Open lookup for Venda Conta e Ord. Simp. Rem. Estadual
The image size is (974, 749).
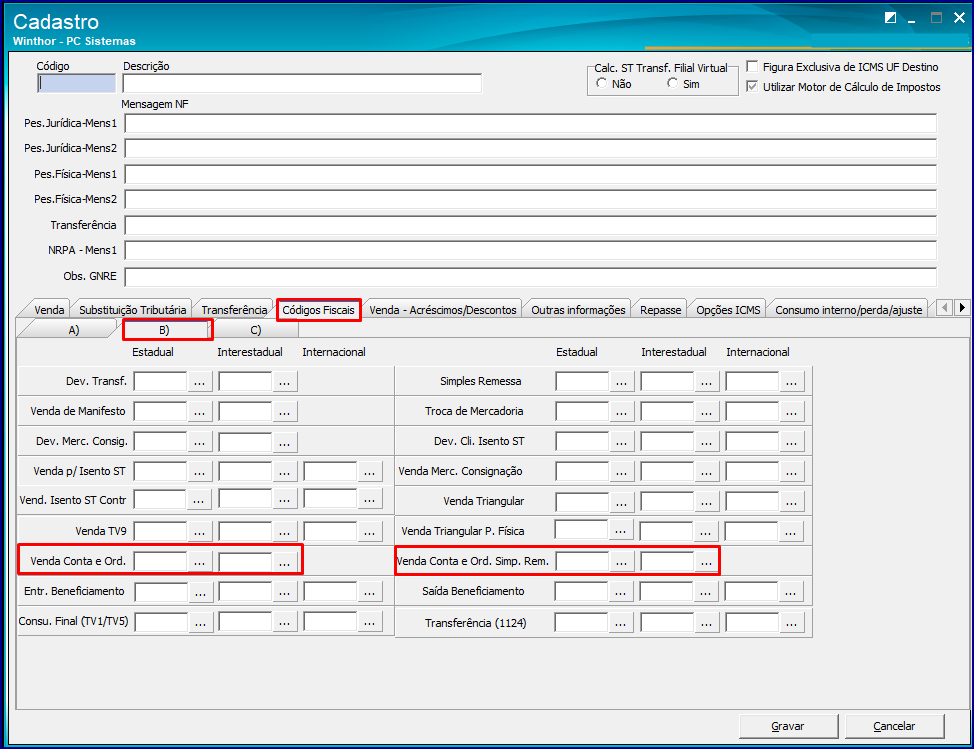pos(621,562)
